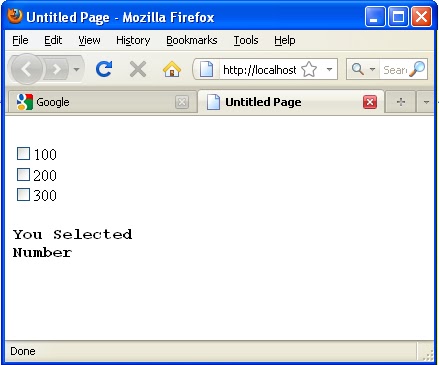Go forward with the Forward arrow button
This screenshot has width=439, height=365.
click(56, 69)
